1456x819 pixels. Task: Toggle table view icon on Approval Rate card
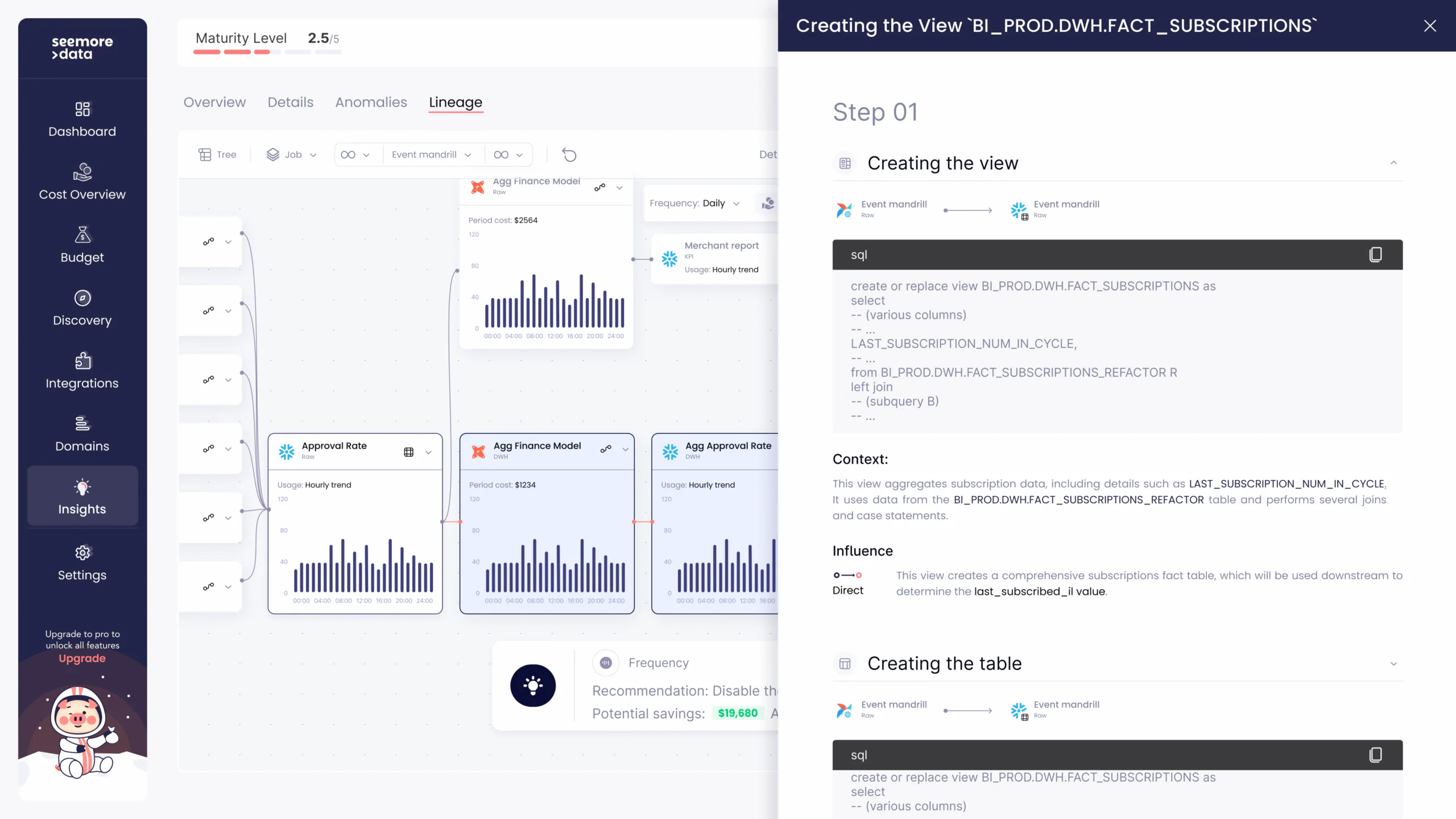[408, 452]
